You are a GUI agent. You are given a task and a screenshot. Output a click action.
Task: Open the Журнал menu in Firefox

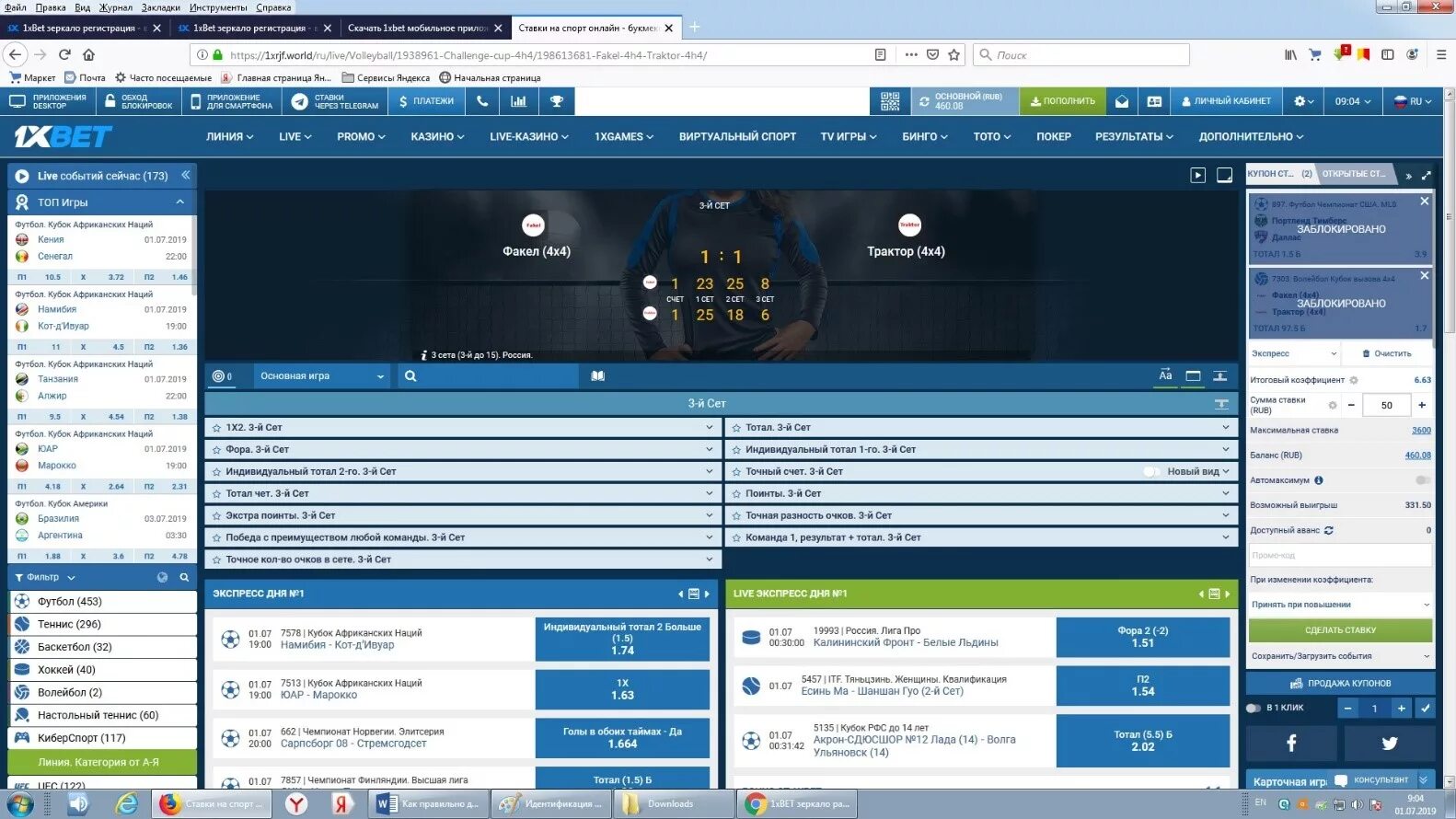coord(116,7)
